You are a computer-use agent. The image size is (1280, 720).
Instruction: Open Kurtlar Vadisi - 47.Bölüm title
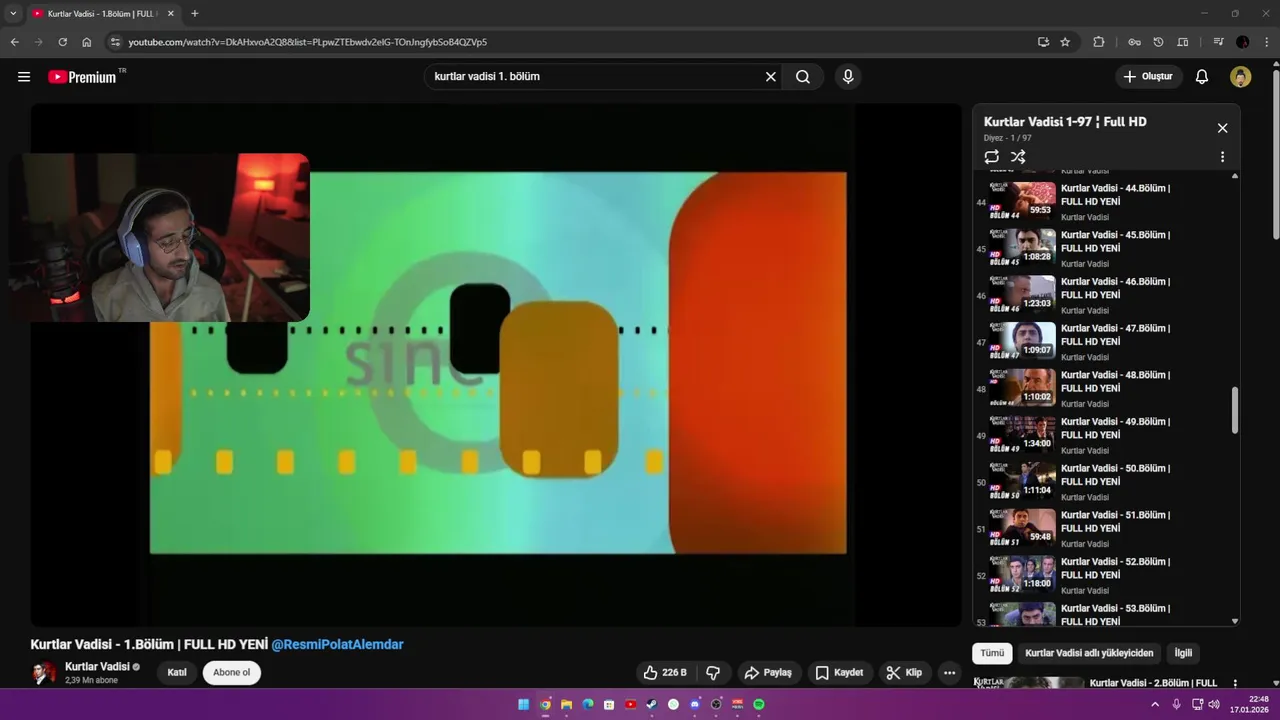coord(1115,335)
